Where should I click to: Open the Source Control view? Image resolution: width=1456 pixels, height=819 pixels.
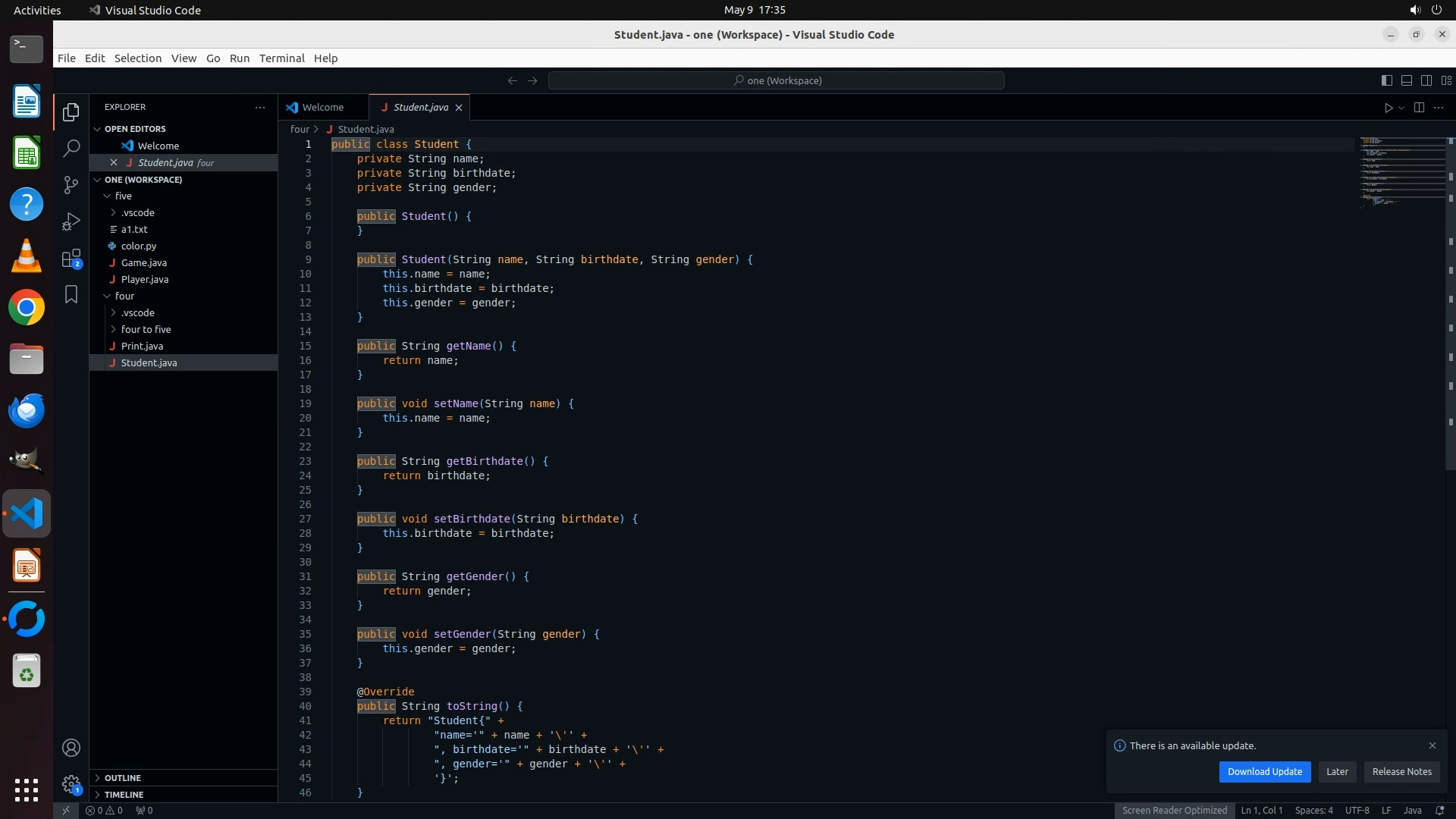click(x=71, y=184)
